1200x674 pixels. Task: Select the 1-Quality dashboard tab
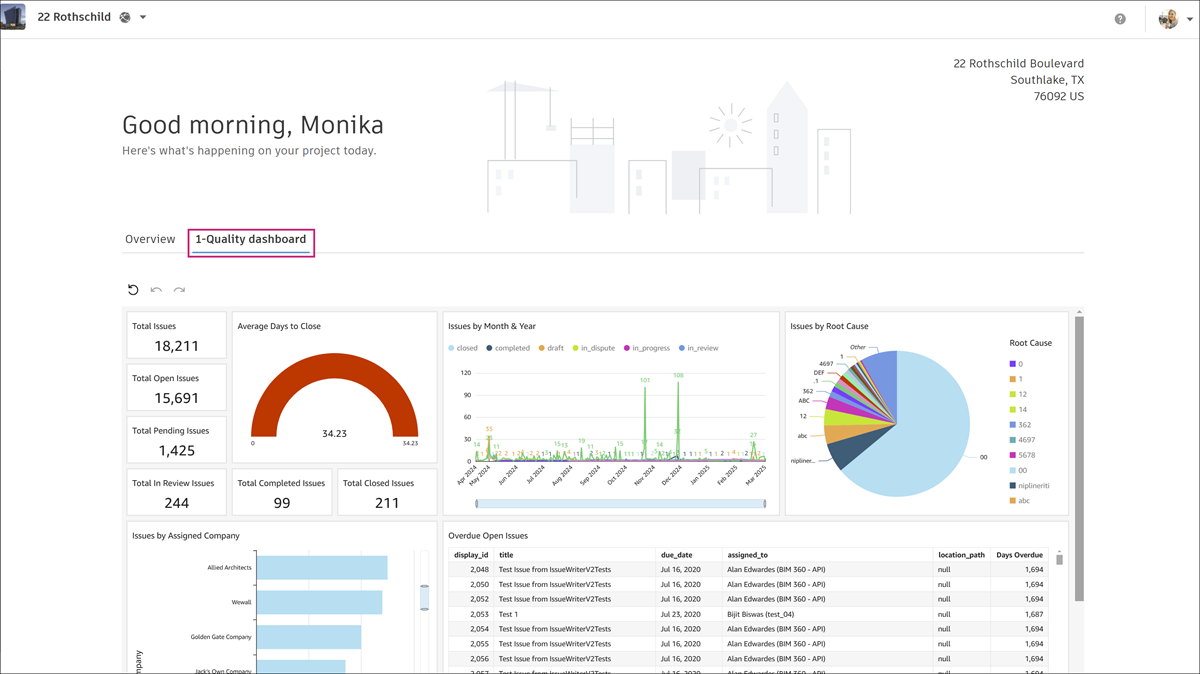[x=251, y=240]
